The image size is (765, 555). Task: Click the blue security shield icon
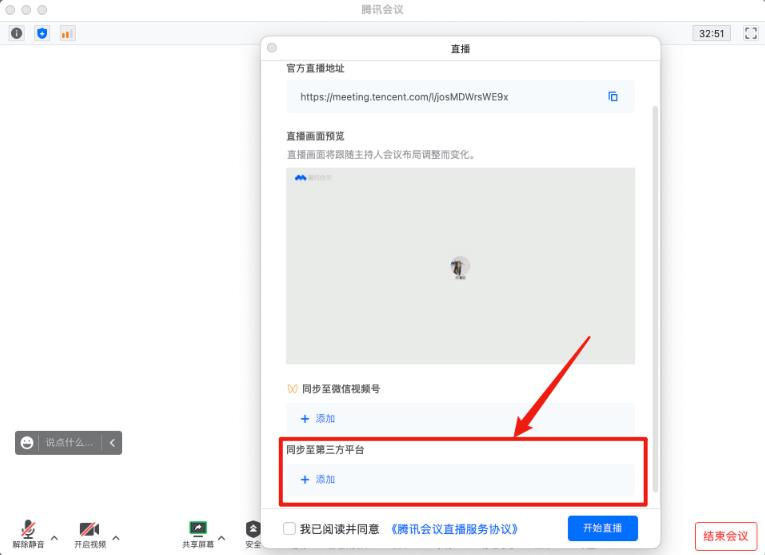pos(42,33)
